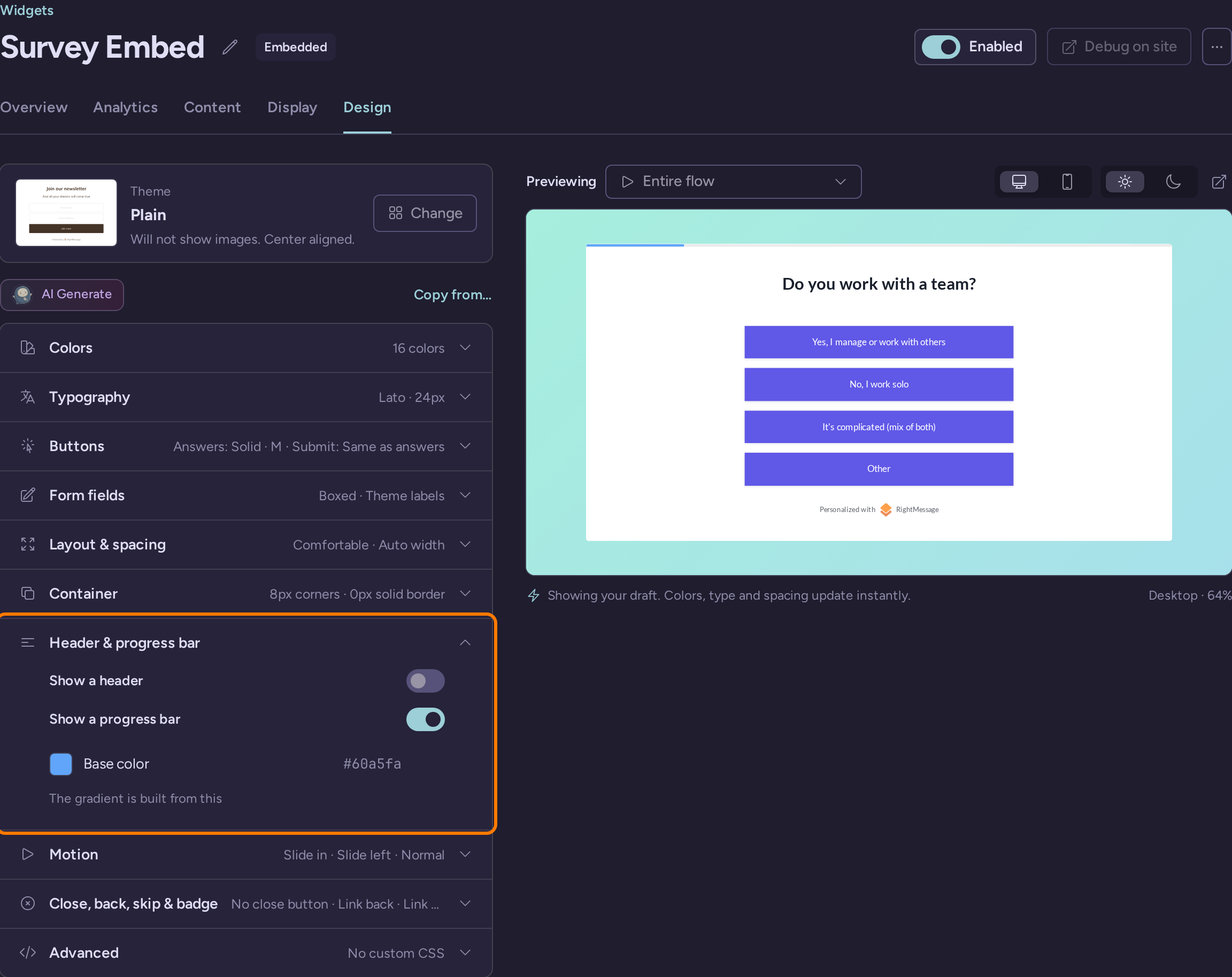This screenshot has height=977, width=1232.
Task: Click the Close, back, skip & badge icon
Action: (x=27, y=903)
